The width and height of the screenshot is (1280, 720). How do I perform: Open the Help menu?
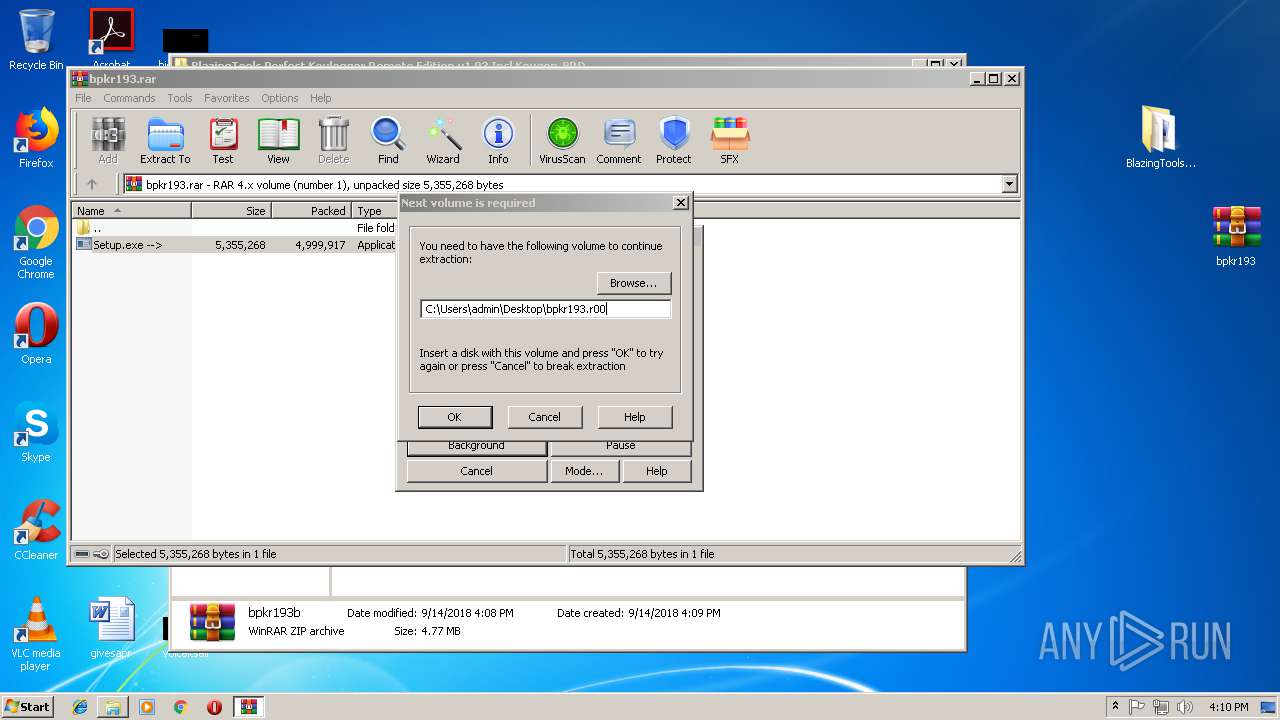320,98
